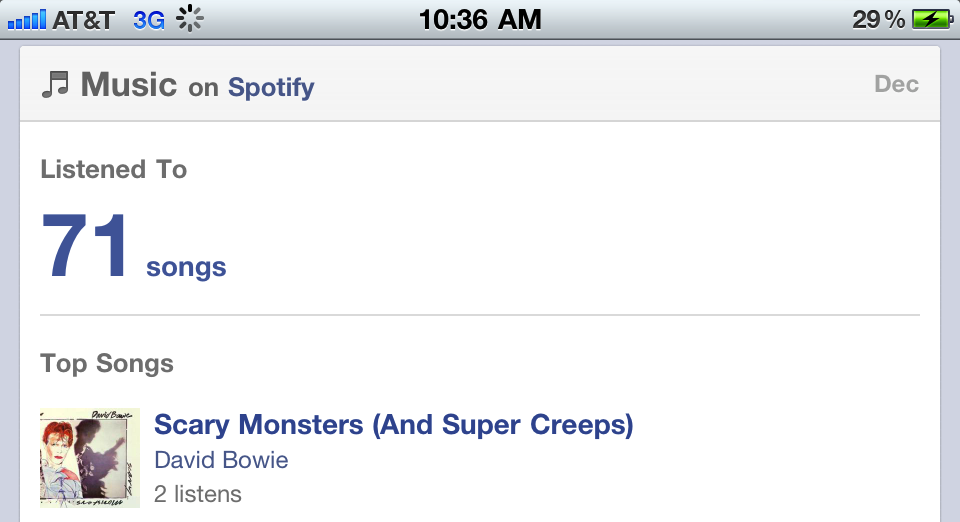Open Scary Monsters (And Super Creeps) song
The image size is (960, 522).
pos(393,425)
